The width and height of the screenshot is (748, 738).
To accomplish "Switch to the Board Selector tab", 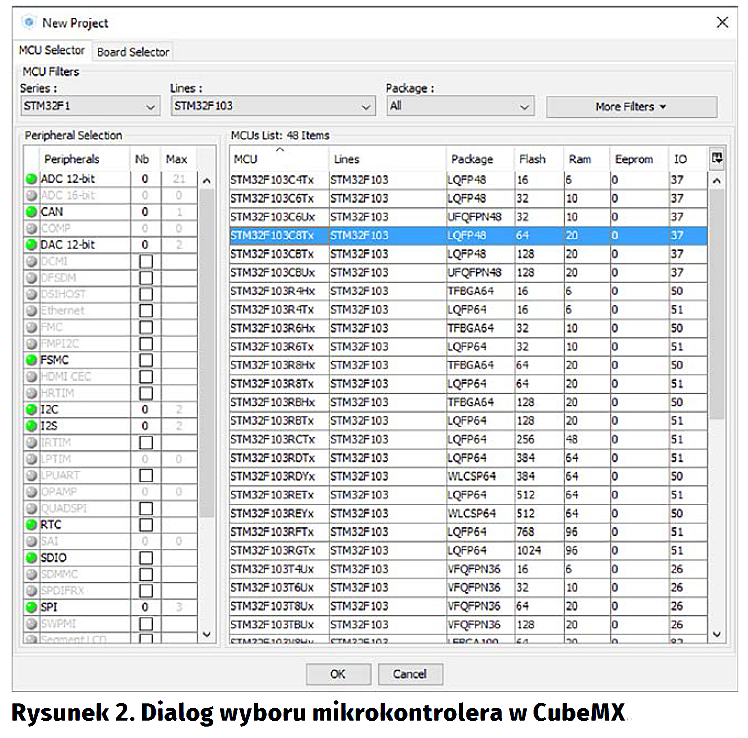I will (x=133, y=51).
